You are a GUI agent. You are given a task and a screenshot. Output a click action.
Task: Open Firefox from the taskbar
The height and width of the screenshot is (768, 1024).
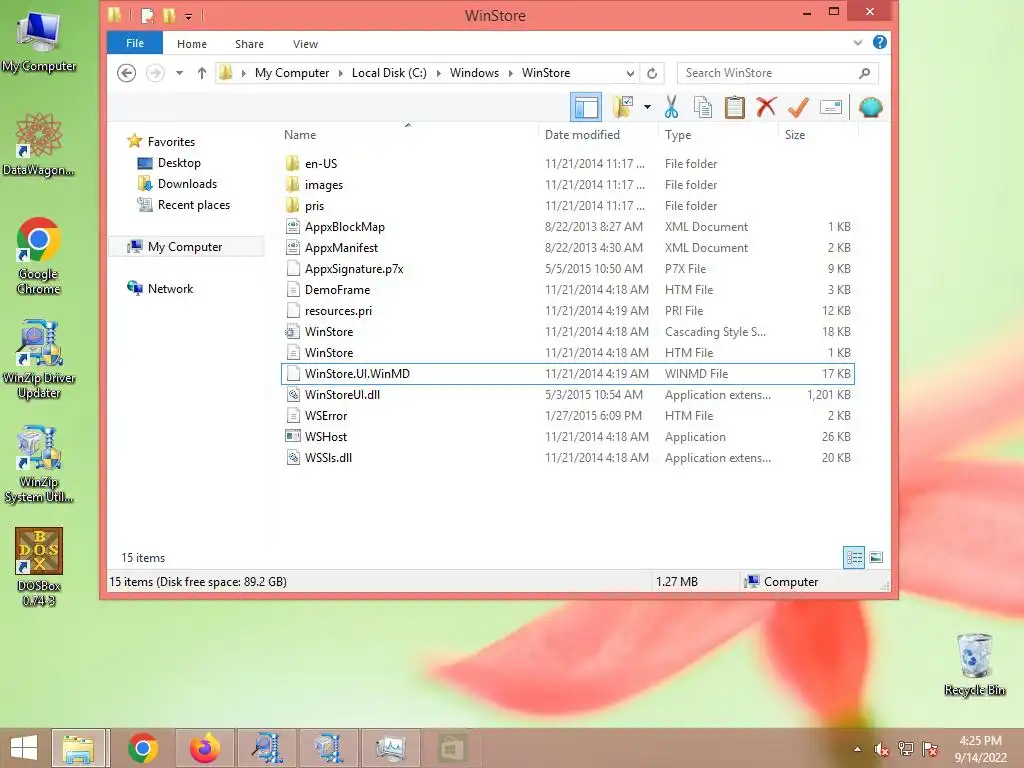point(204,748)
